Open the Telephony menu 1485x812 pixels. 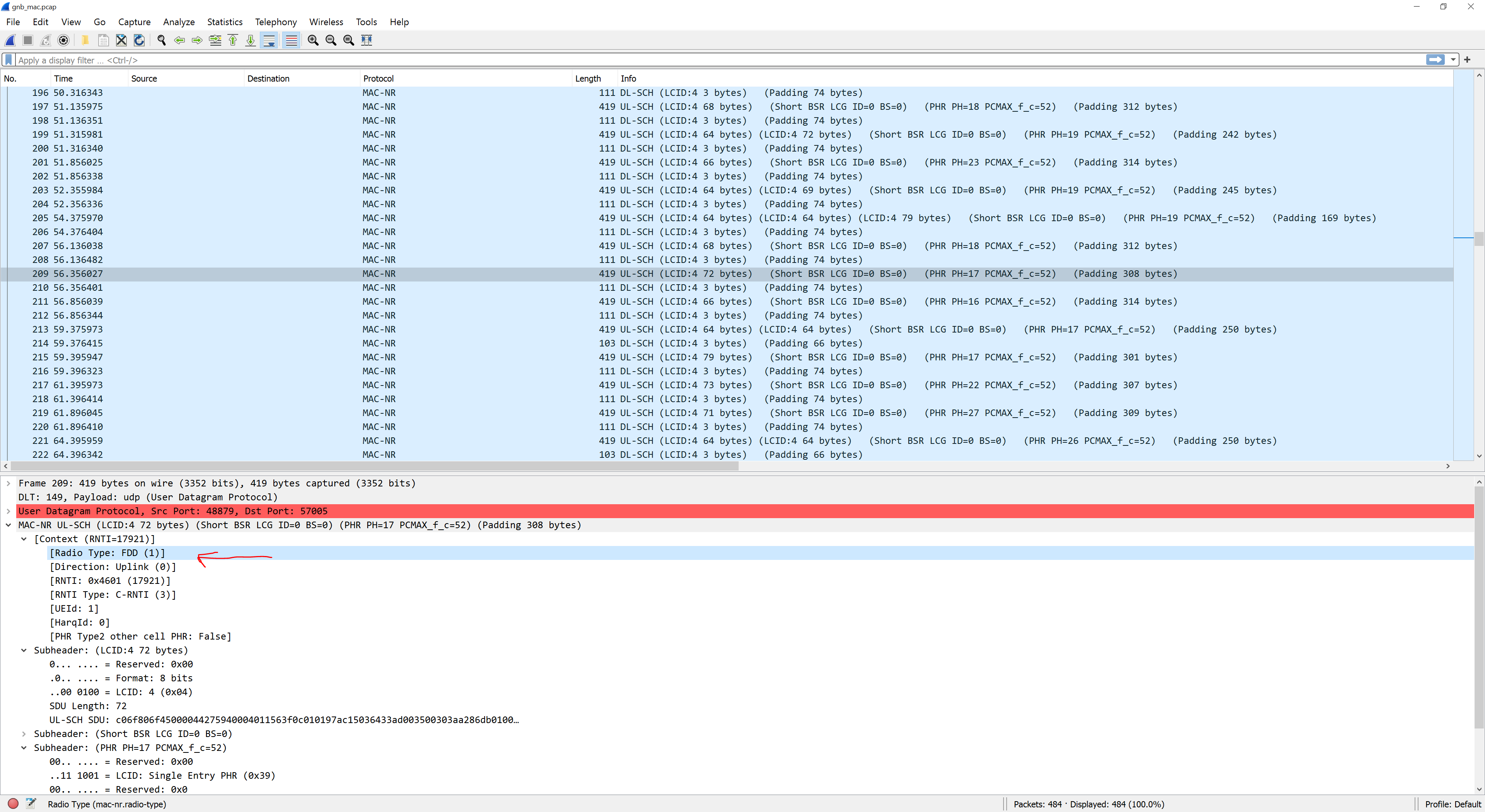(x=276, y=22)
